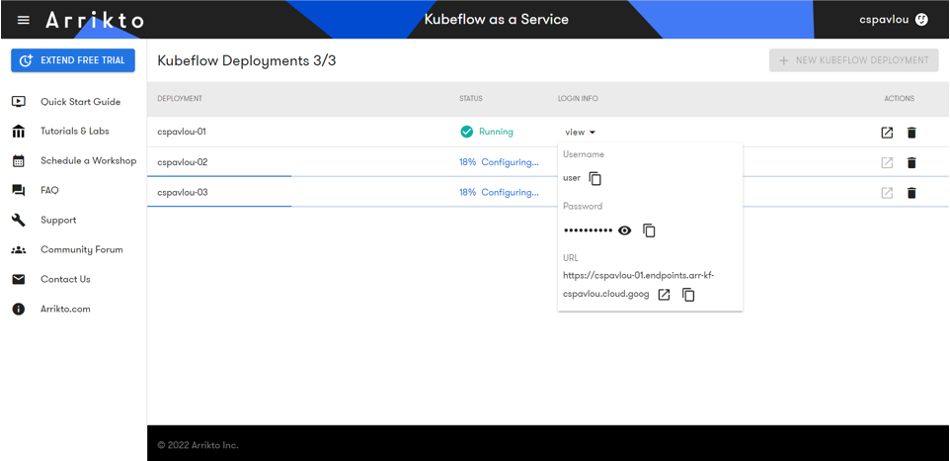Select the cspavlou-02 deployment name
The width and height of the screenshot is (950, 461).
point(182,162)
